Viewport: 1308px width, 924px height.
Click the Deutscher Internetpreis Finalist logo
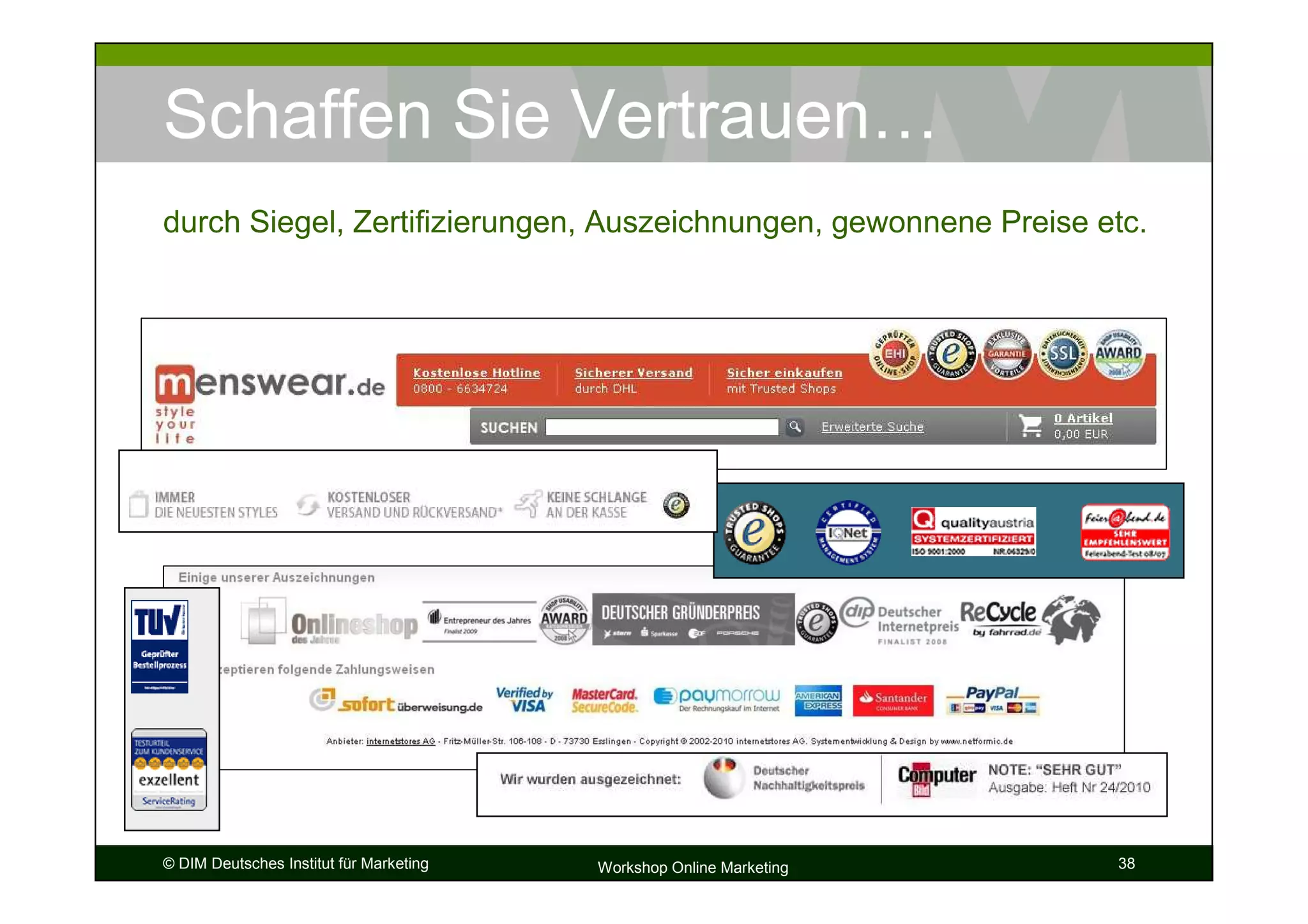pos(901,621)
